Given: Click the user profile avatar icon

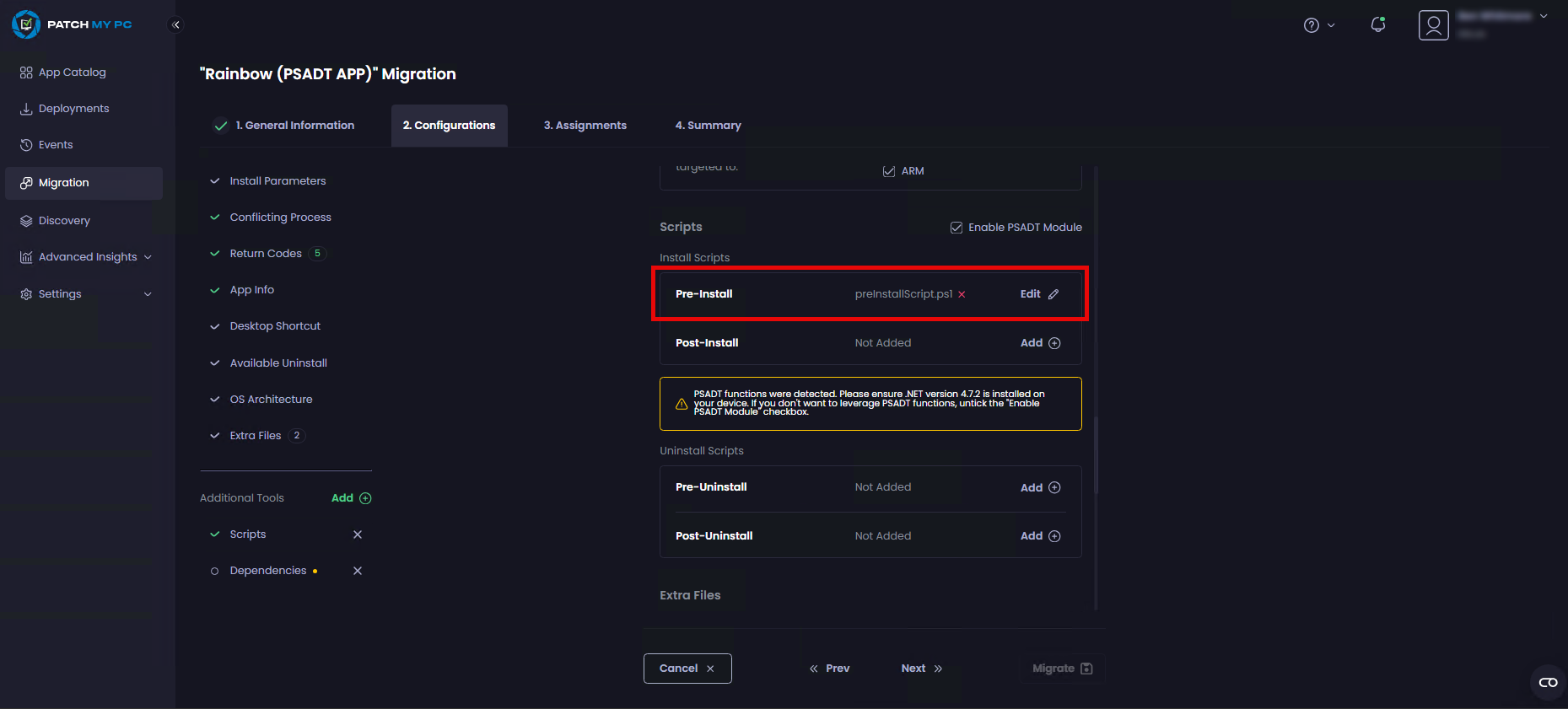Looking at the screenshot, I should pos(1433,25).
